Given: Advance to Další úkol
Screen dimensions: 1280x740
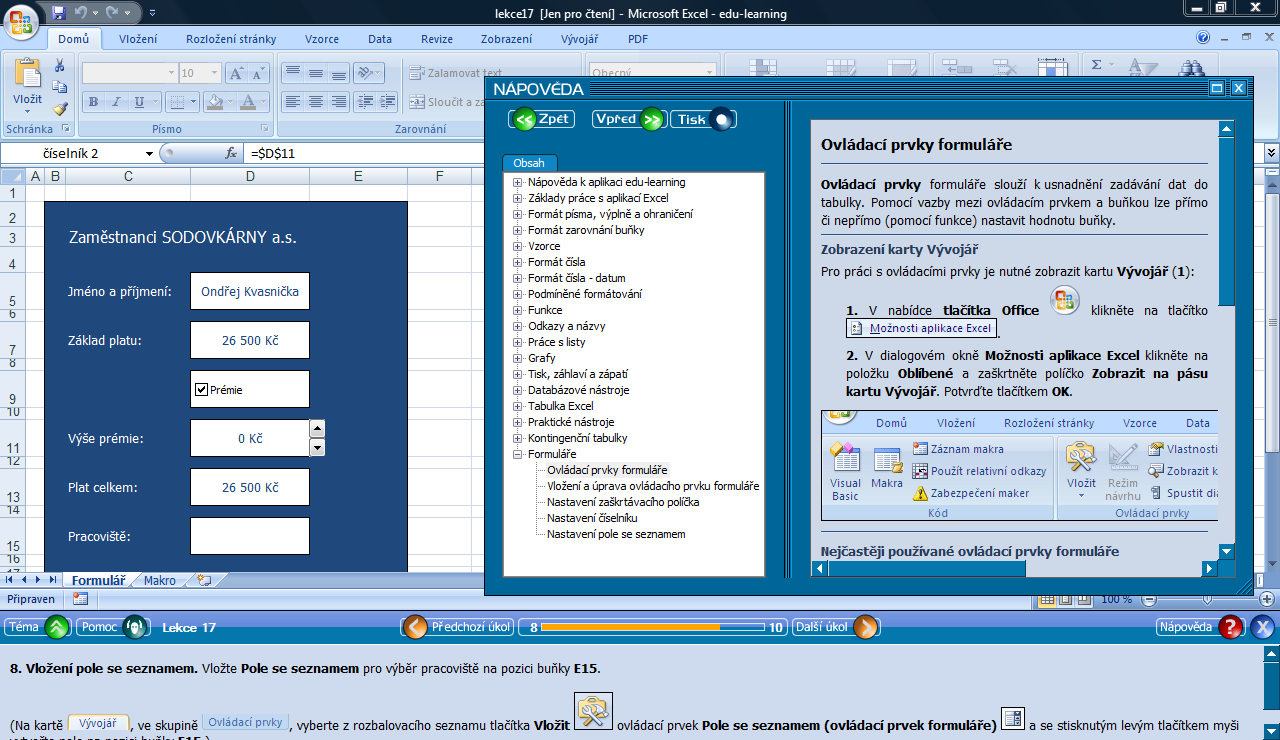Looking at the screenshot, I should [835, 627].
